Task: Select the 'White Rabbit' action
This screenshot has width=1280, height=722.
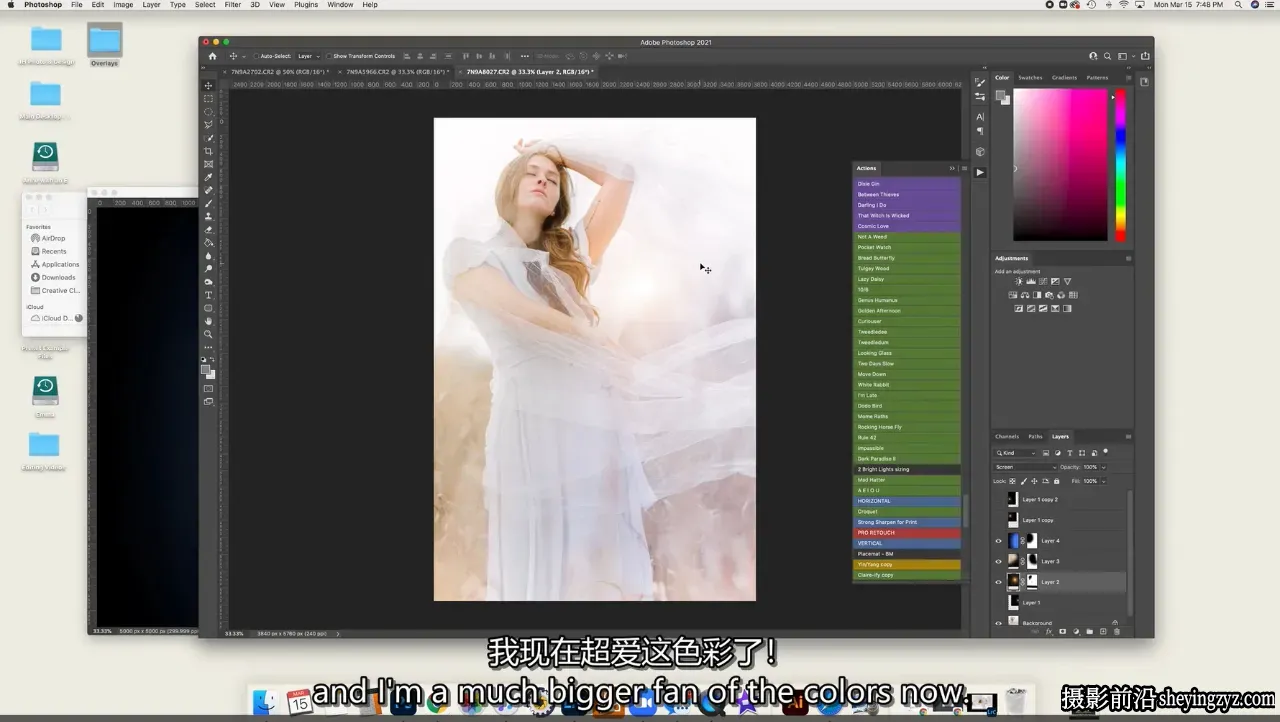Action: tap(907, 385)
